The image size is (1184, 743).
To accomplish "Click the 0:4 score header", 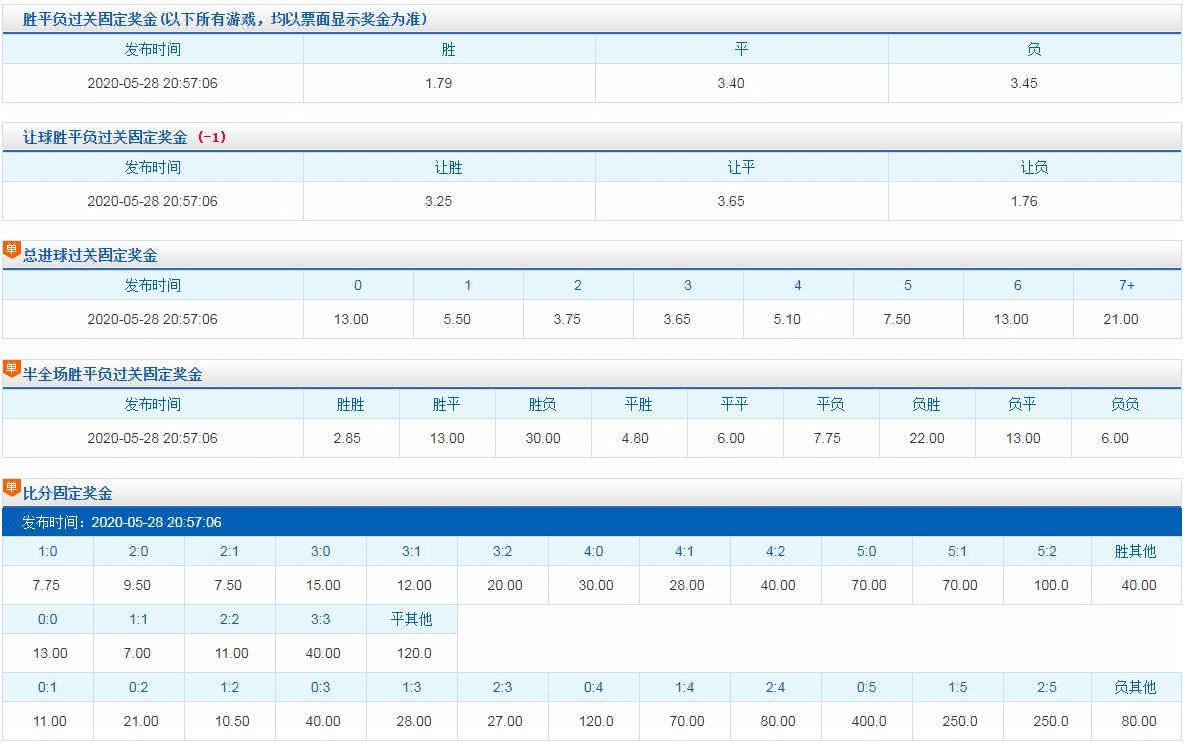I will point(594,687).
